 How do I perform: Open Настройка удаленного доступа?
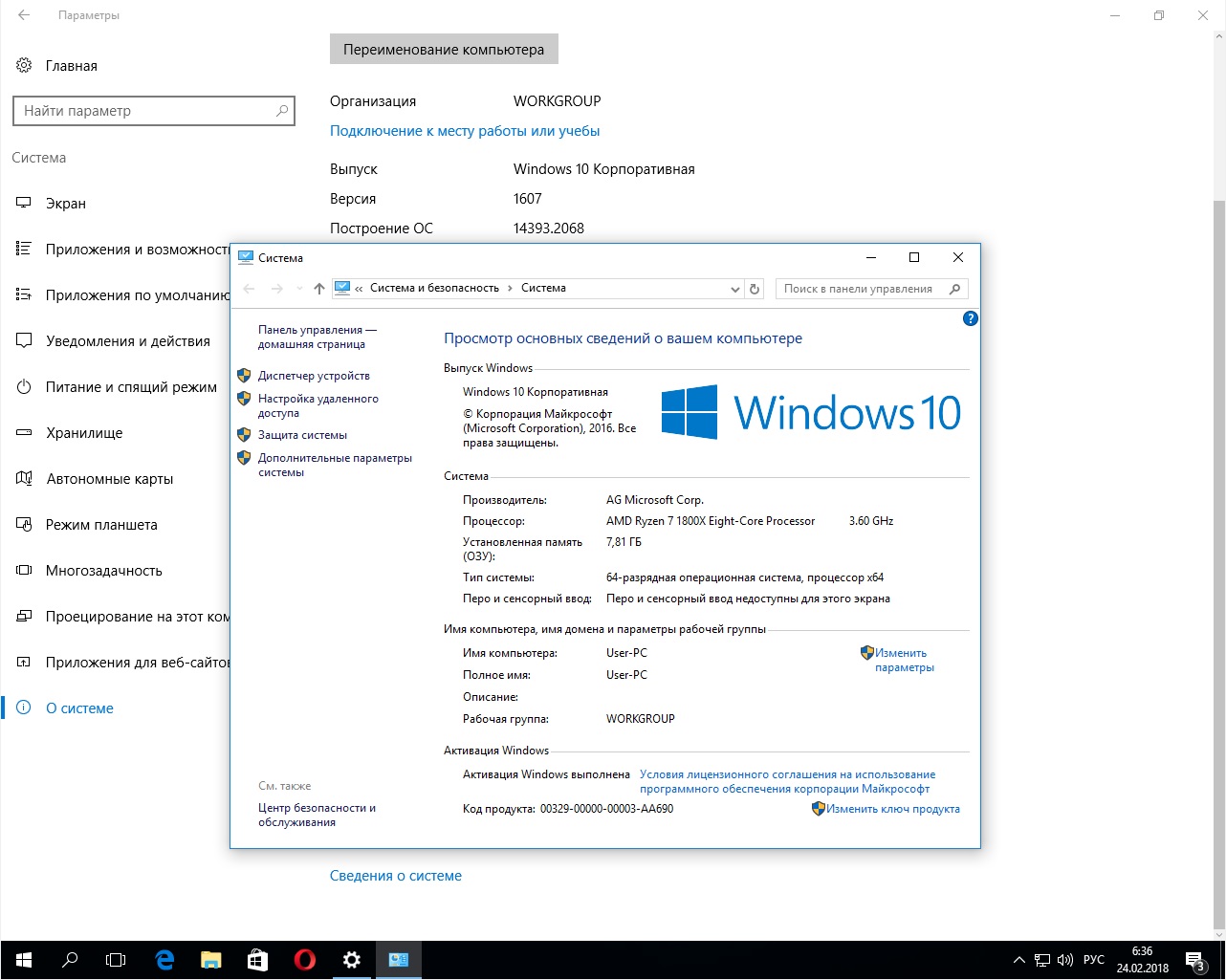point(318,405)
